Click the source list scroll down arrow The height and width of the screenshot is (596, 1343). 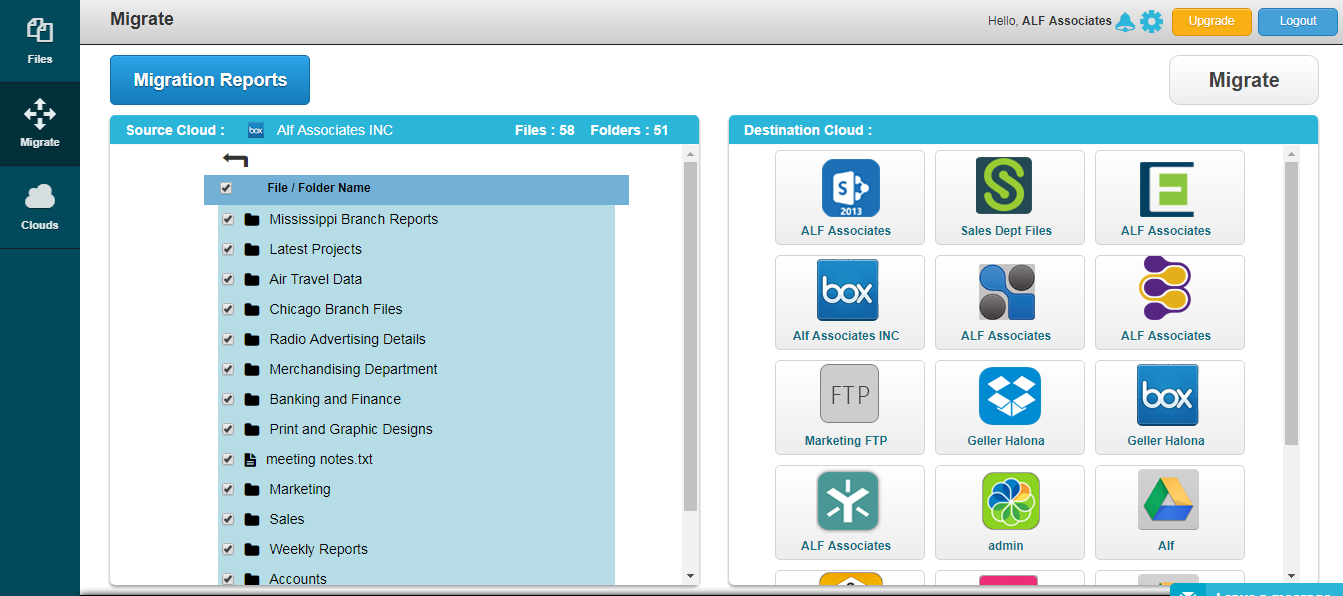[689, 576]
